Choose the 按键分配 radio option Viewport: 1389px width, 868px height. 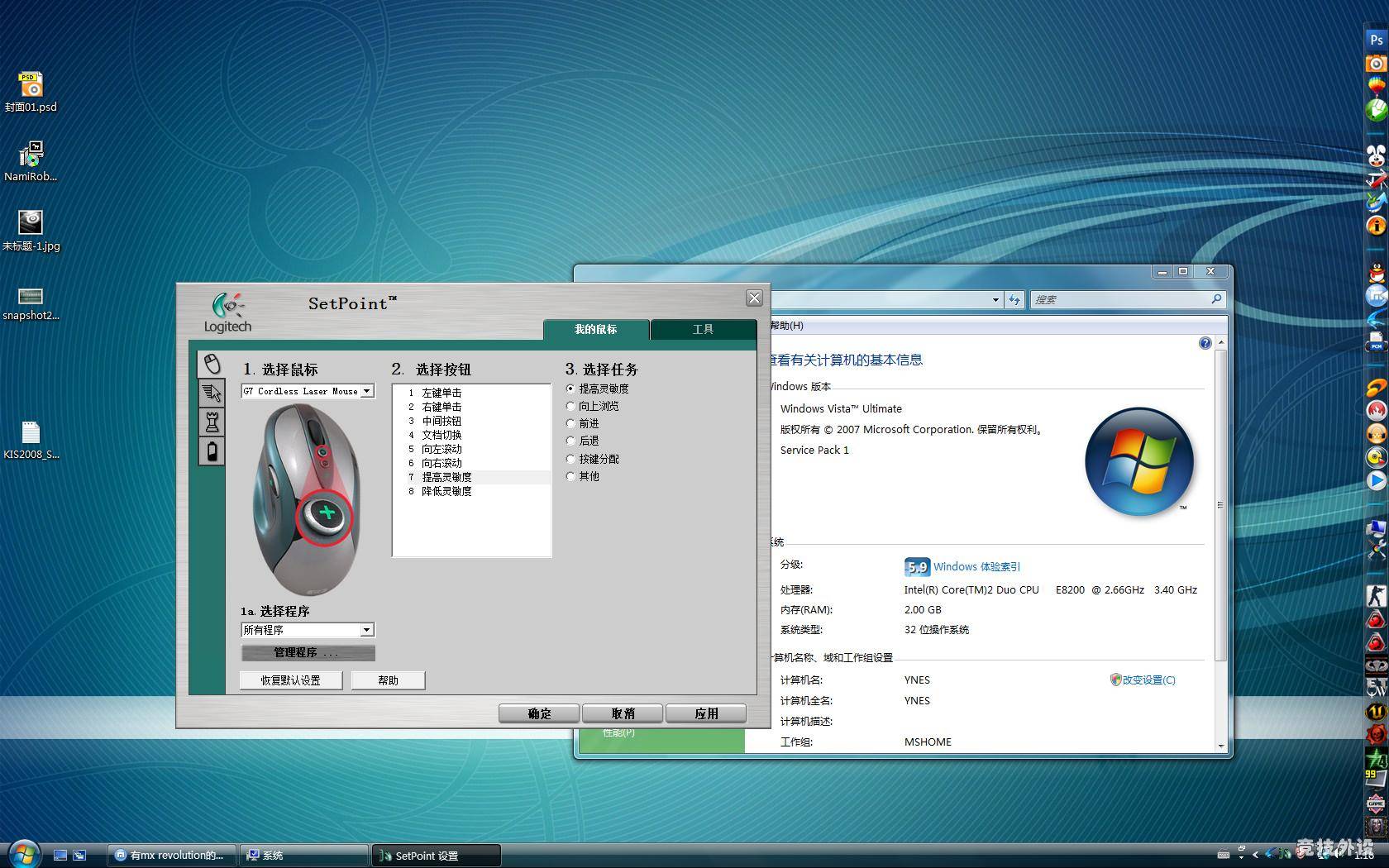(570, 459)
